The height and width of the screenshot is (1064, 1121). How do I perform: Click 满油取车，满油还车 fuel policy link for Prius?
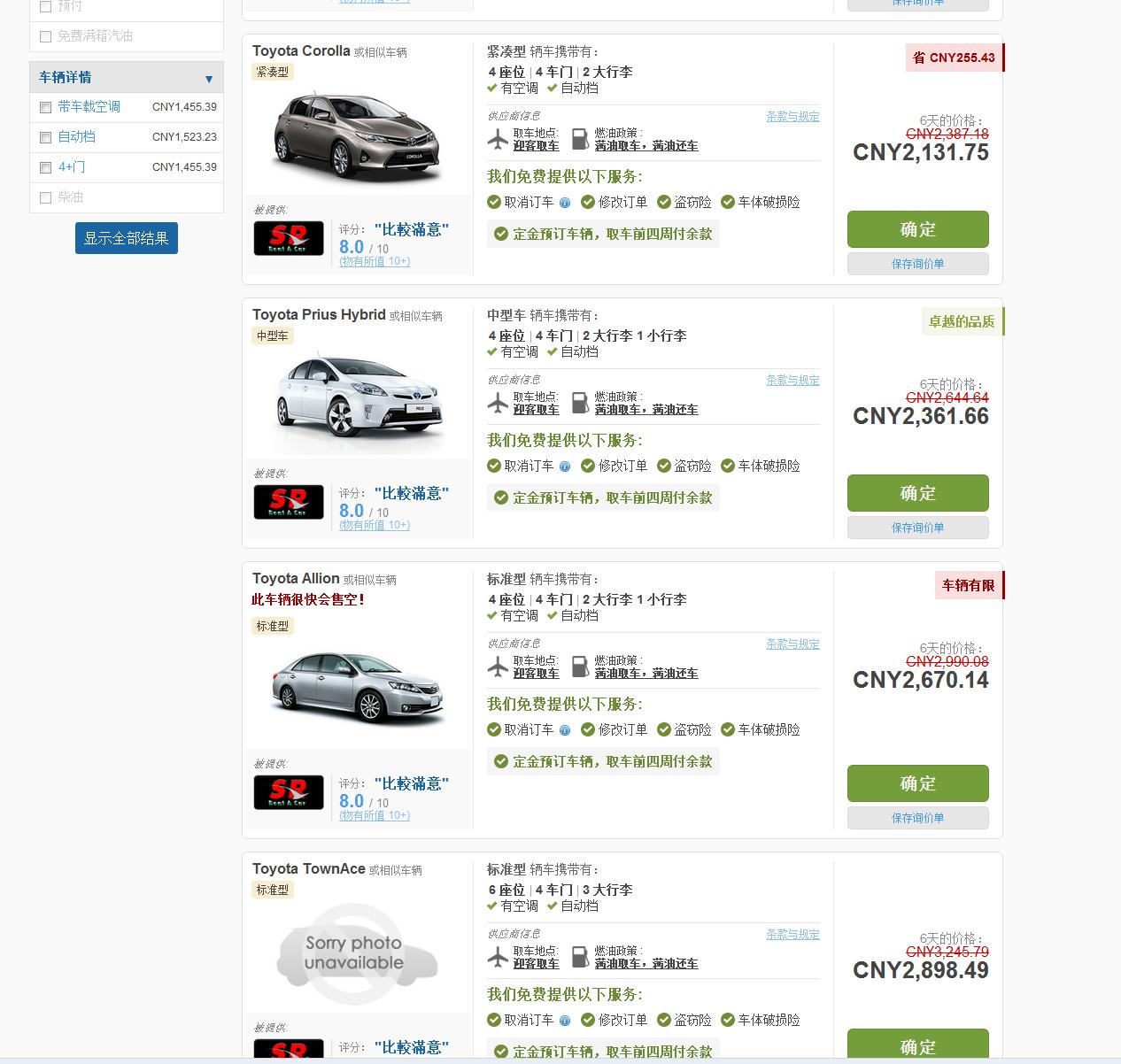(x=646, y=410)
